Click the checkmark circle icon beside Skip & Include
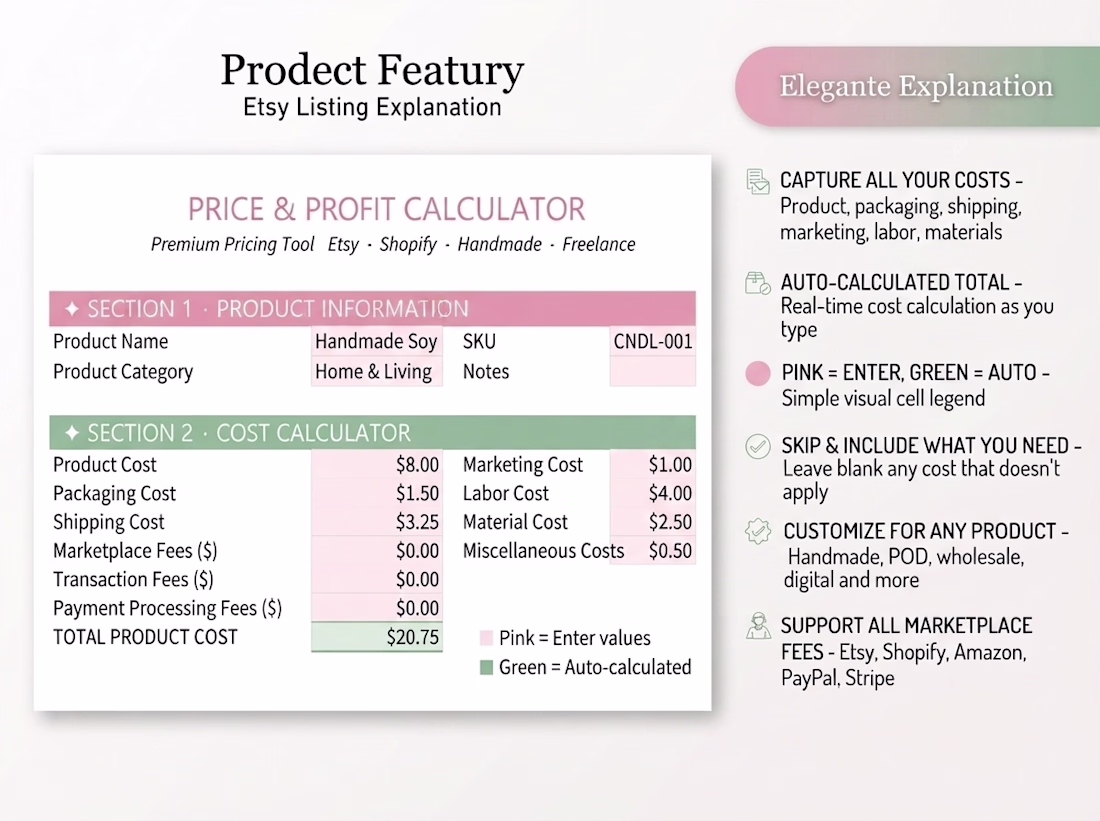 click(758, 446)
